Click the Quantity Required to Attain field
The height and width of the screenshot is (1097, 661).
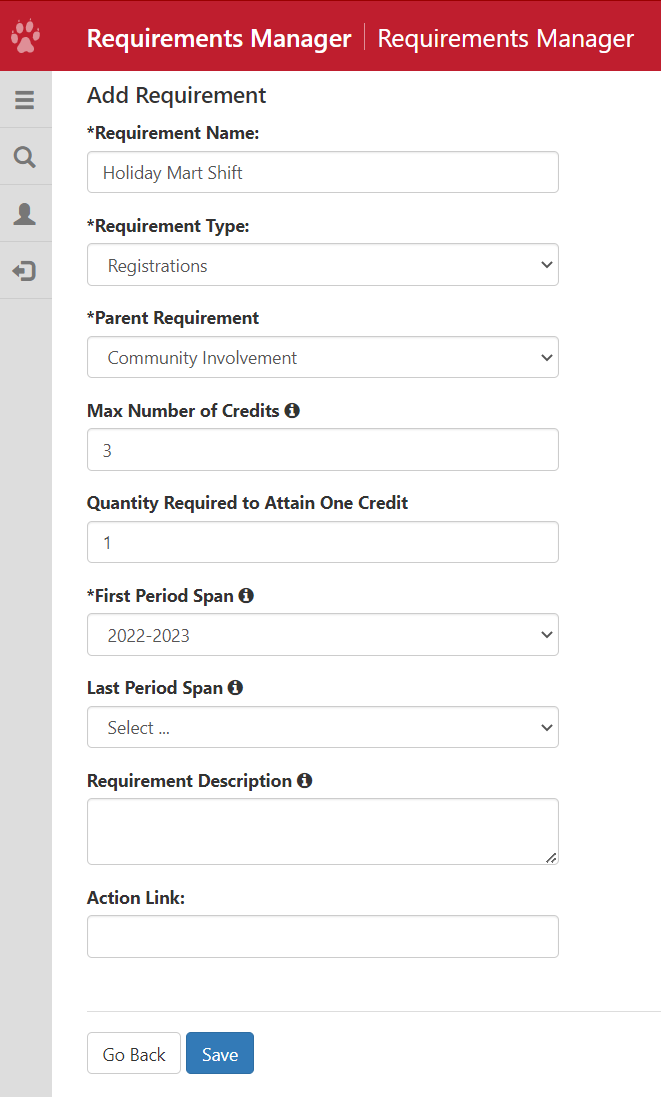click(322, 542)
